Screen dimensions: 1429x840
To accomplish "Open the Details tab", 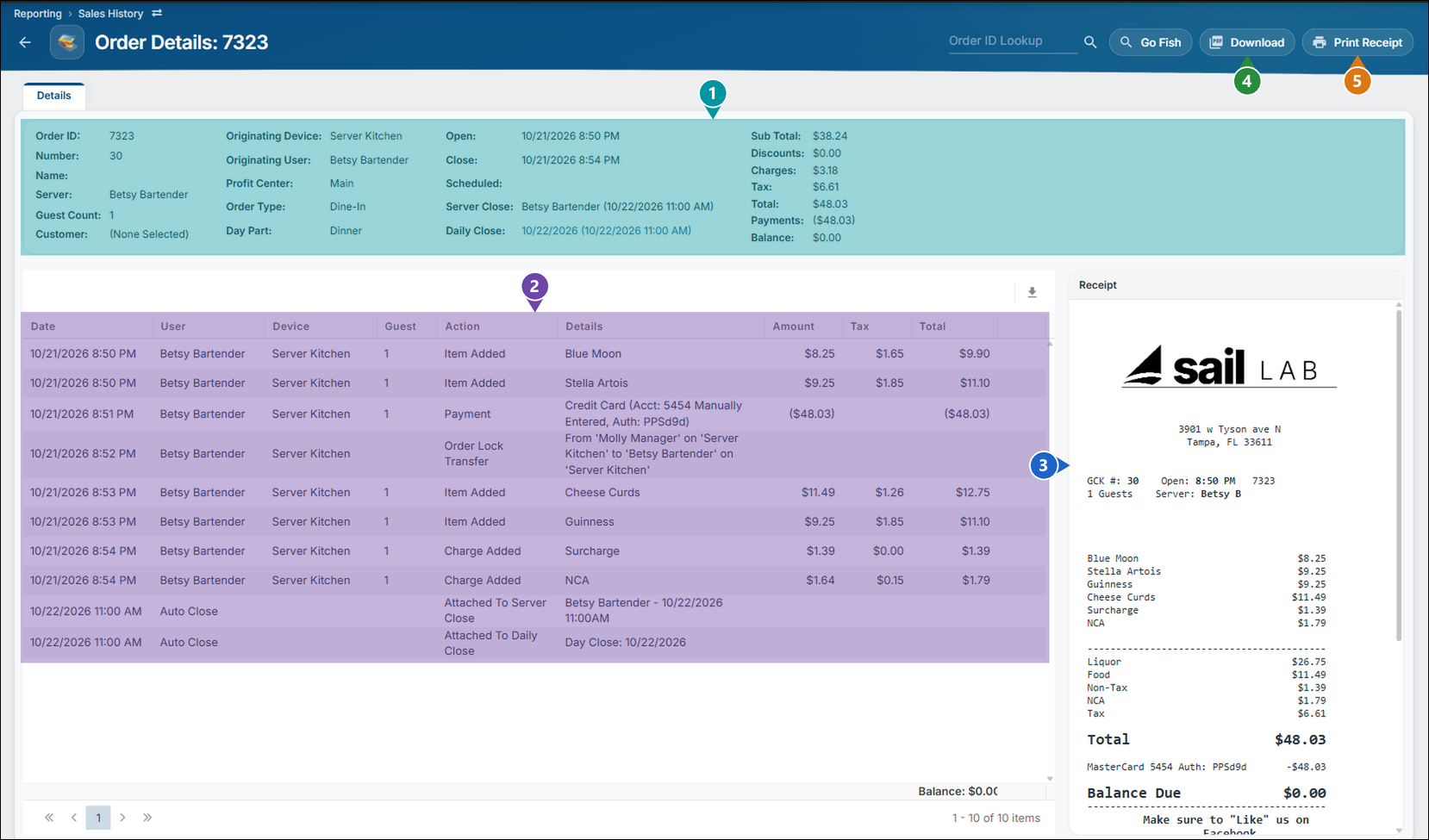I will 53,96.
